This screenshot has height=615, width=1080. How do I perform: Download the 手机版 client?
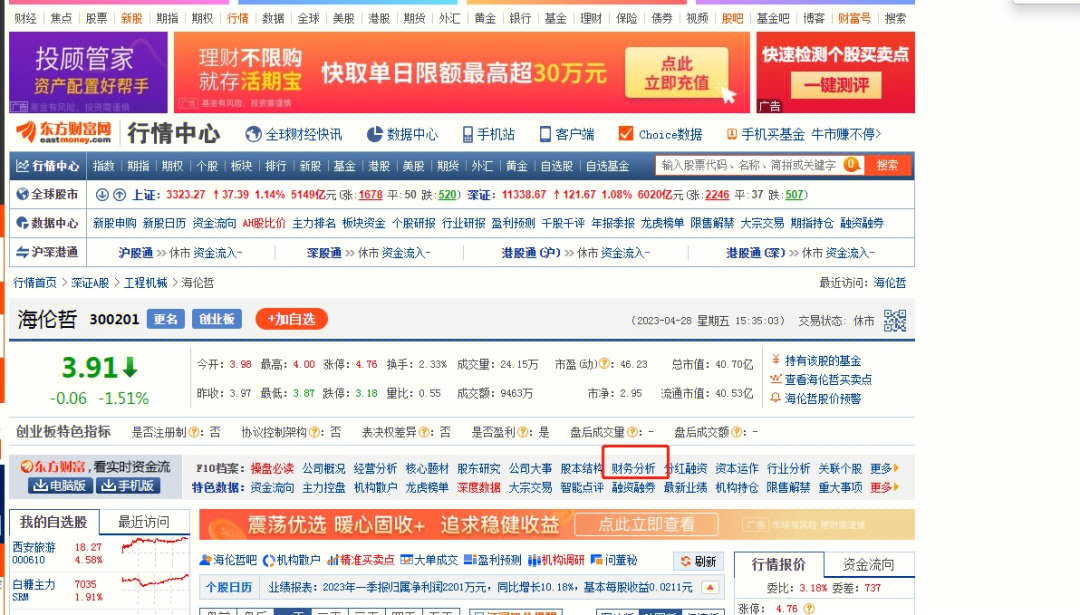[127, 486]
